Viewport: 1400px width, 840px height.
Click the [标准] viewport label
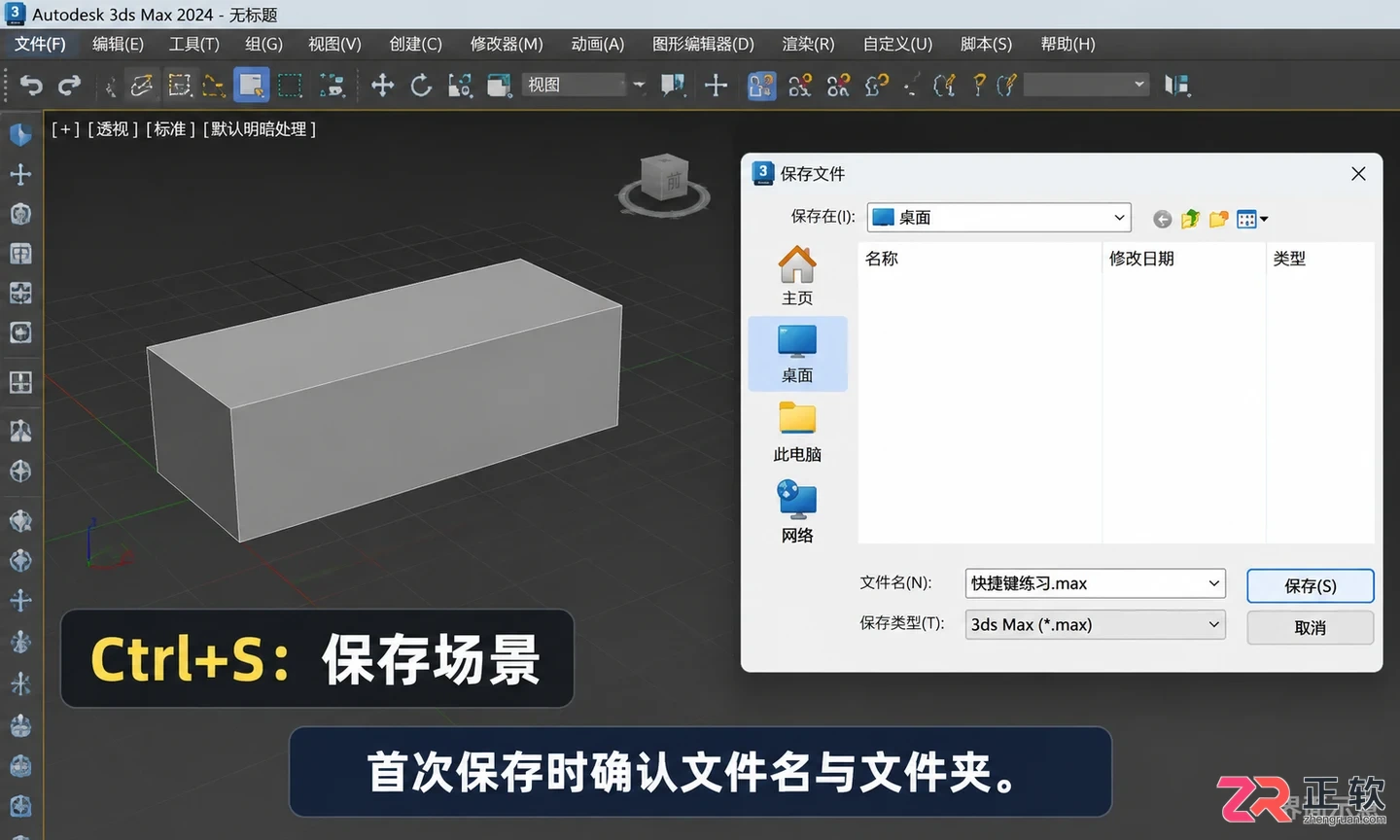(170, 129)
